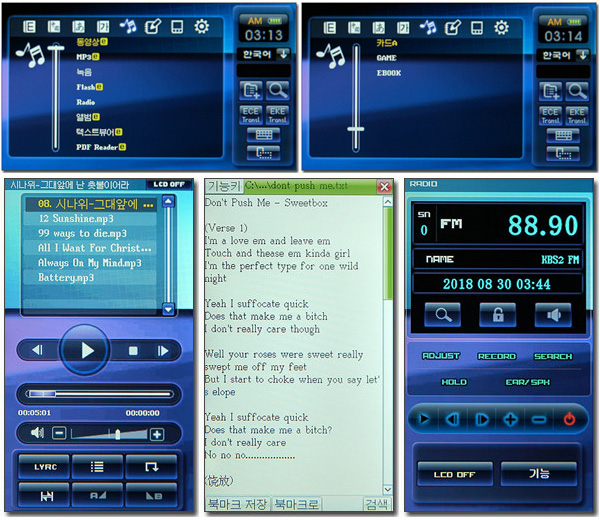This screenshot has height=520, width=600.
Task: Click playlist scroll-down arrow in MP3 player
Action: pos(168,308)
